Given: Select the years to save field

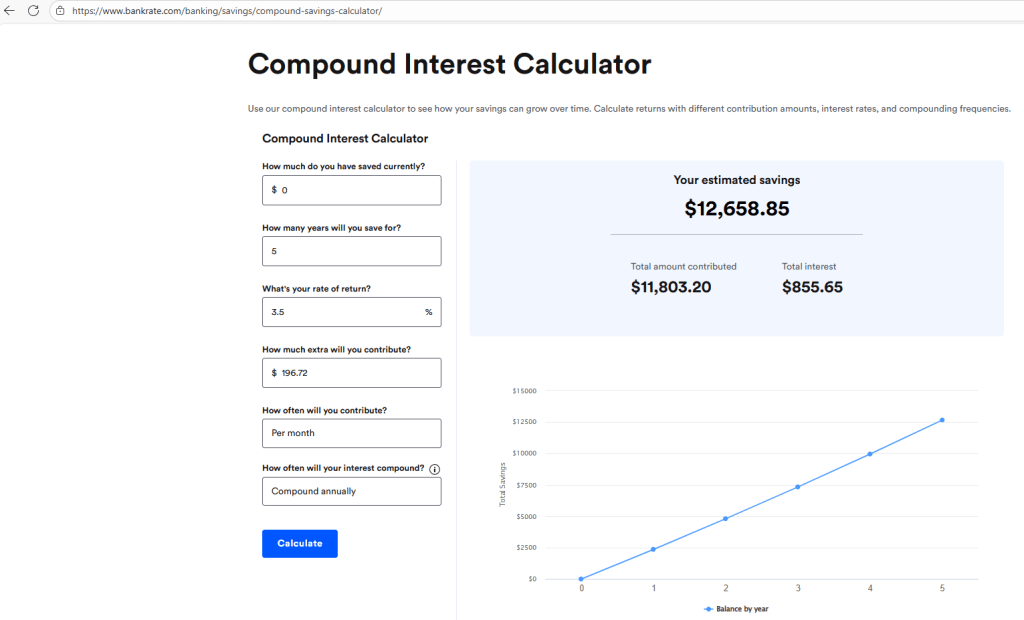Looking at the screenshot, I should coord(351,251).
